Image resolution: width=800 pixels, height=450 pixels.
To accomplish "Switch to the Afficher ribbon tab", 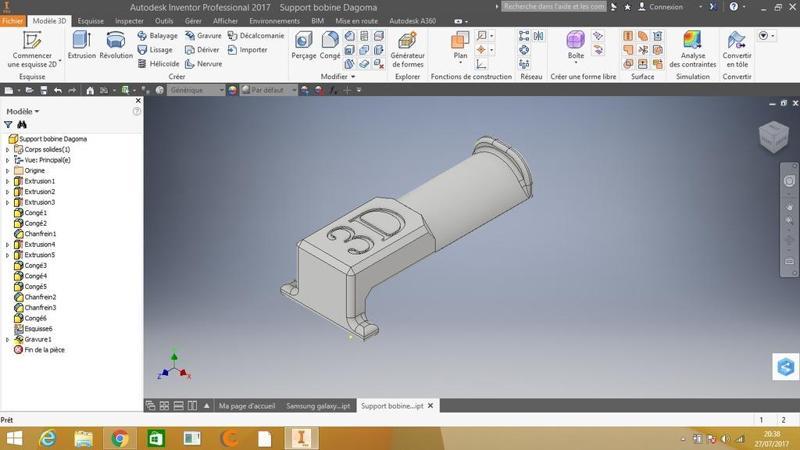I will 225,21.
